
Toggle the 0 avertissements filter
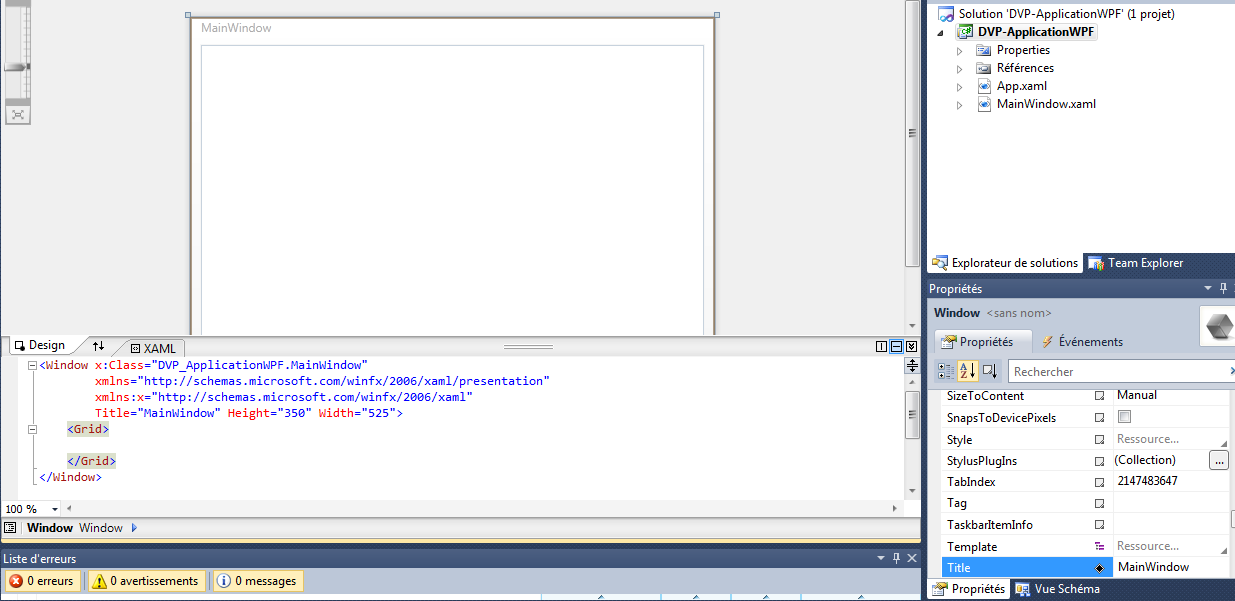146,581
